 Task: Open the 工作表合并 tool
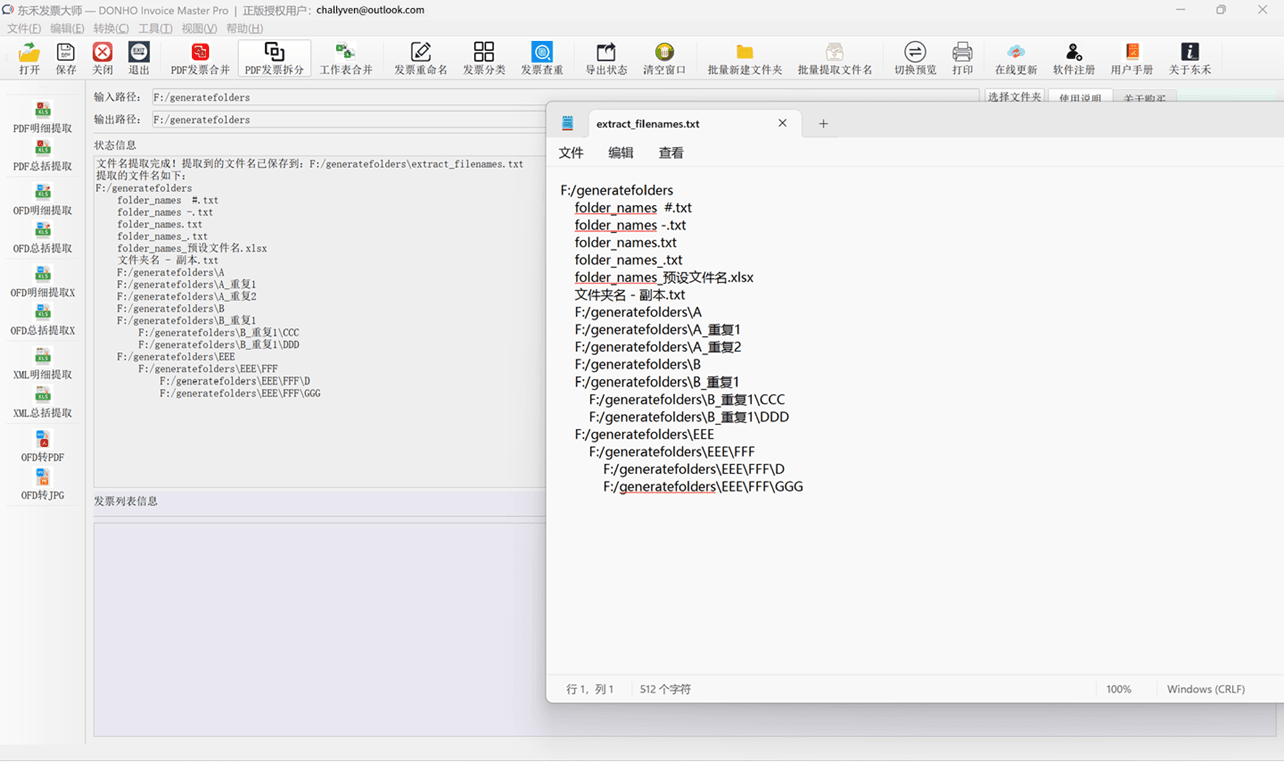[x=346, y=59]
